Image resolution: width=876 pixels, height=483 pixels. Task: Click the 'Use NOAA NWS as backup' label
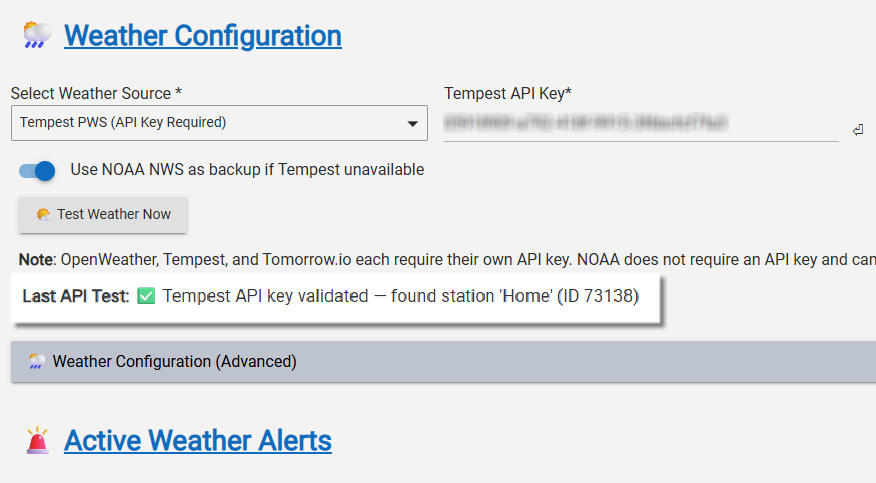(x=247, y=170)
